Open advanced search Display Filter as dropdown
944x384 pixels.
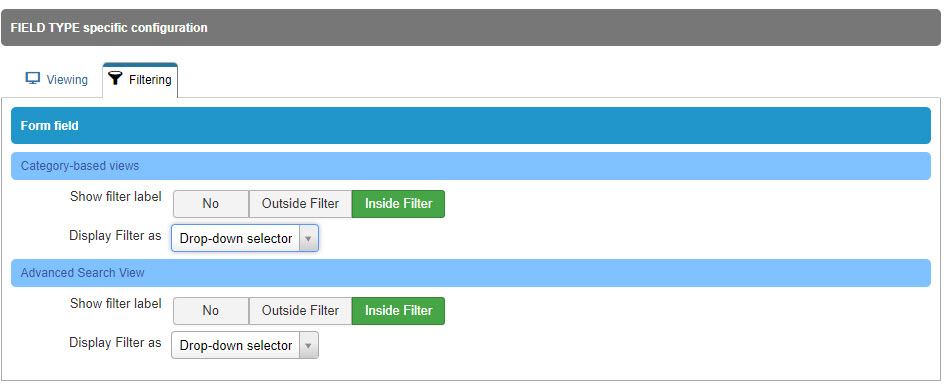(244, 345)
